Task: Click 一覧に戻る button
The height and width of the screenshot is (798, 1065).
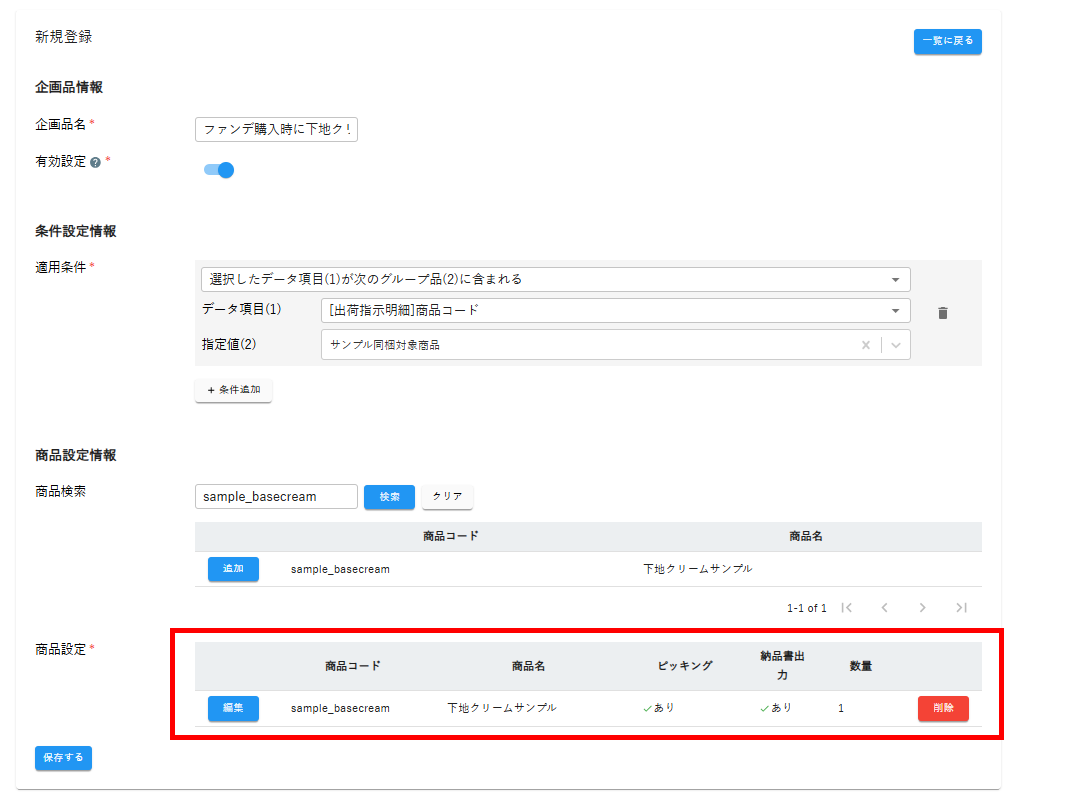Action: [947, 41]
